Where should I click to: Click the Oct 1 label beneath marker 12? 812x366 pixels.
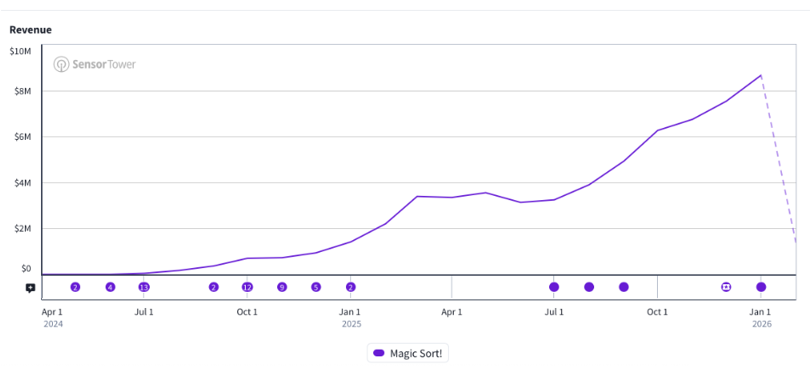[248, 312]
